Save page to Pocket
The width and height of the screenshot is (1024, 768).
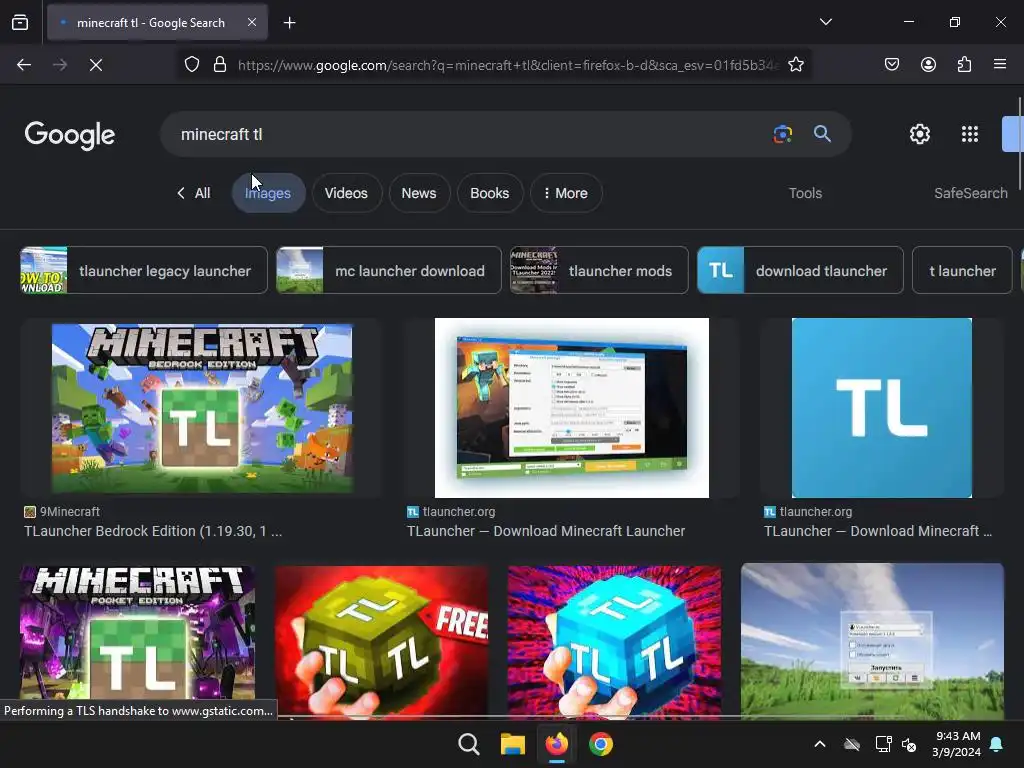click(x=892, y=65)
